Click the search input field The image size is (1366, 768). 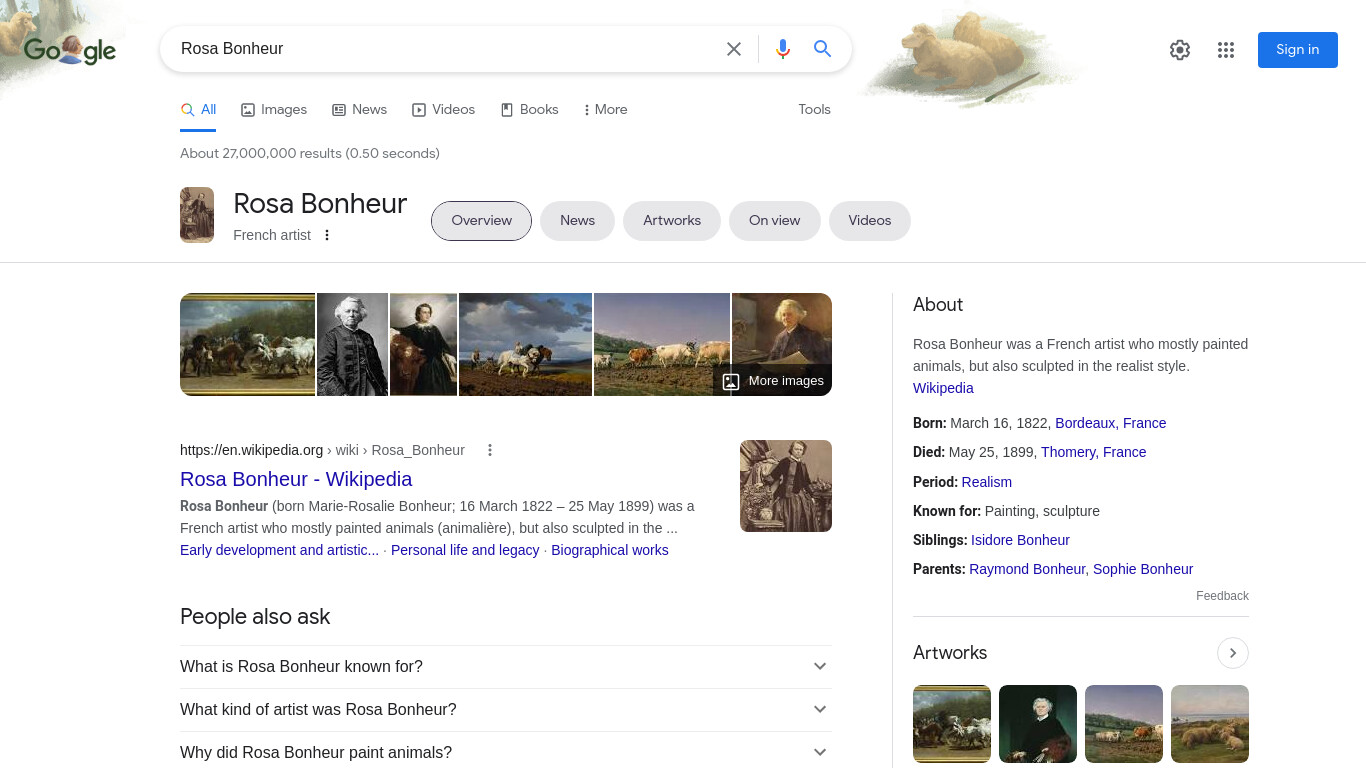point(445,49)
